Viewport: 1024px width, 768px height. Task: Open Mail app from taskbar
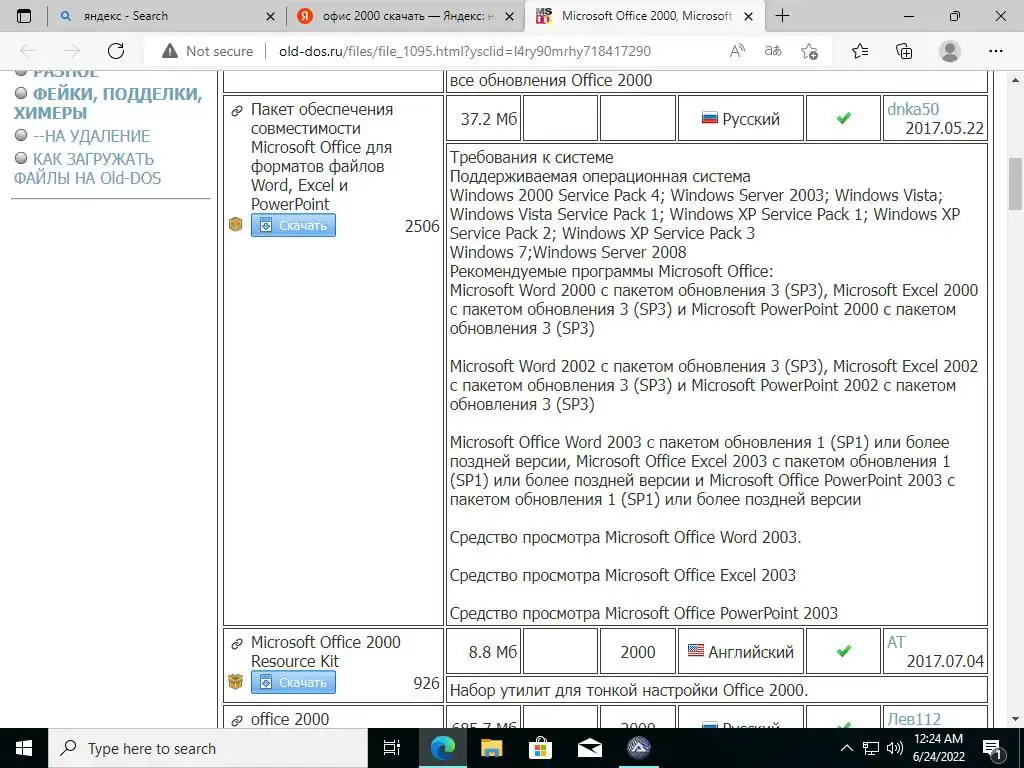pyautogui.click(x=590, y=748)
